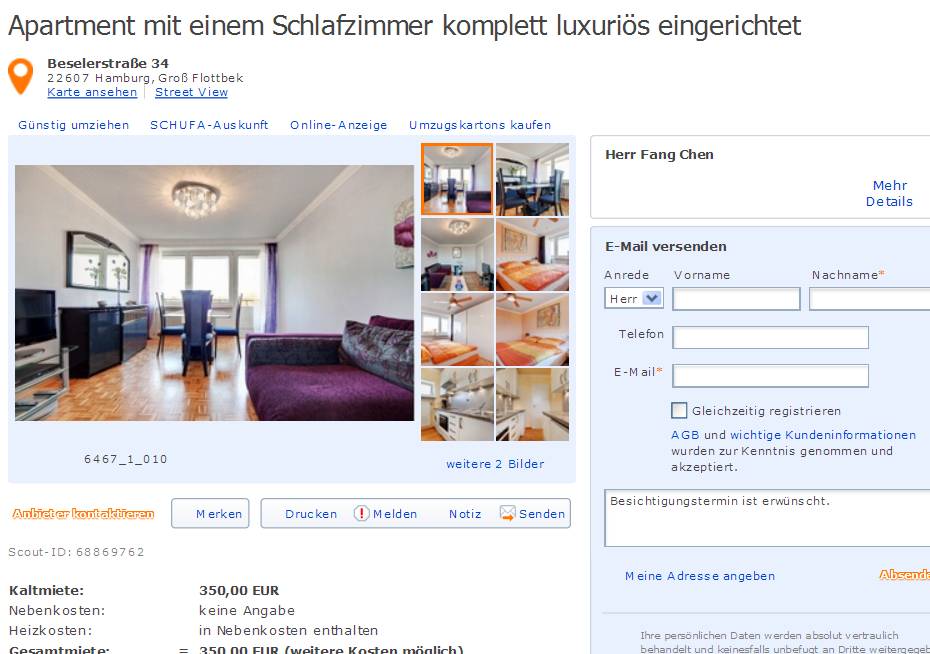Enable the Gleichzeitig registrieren checkbox
This screenshot has height=654, width=930.
tap(679, 410)
